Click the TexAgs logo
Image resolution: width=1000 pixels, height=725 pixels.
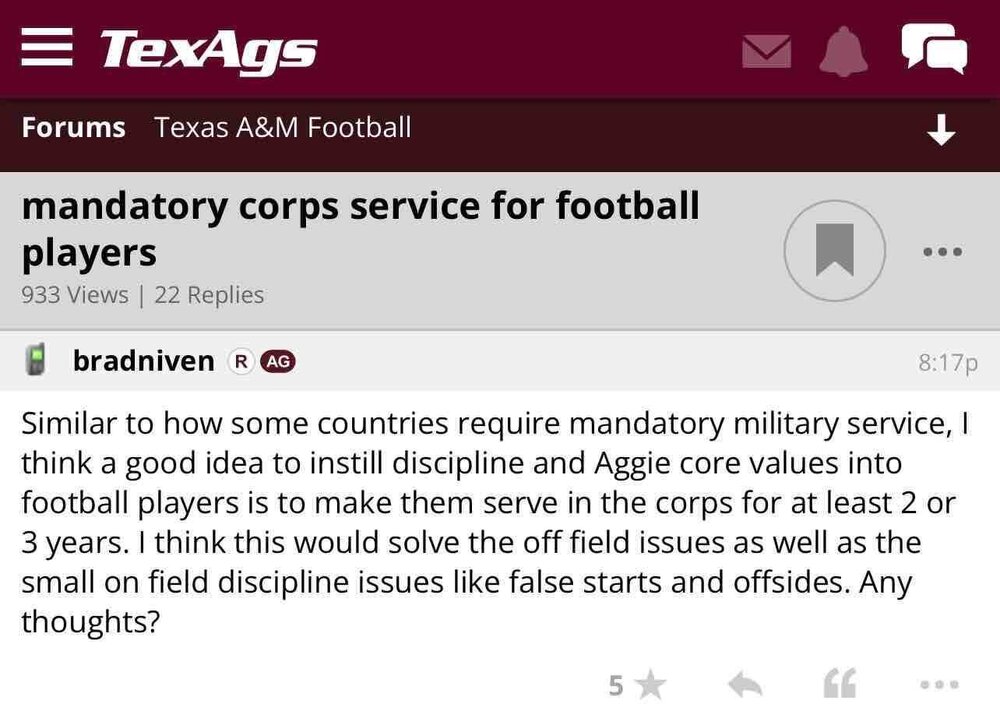click(208, 49)
